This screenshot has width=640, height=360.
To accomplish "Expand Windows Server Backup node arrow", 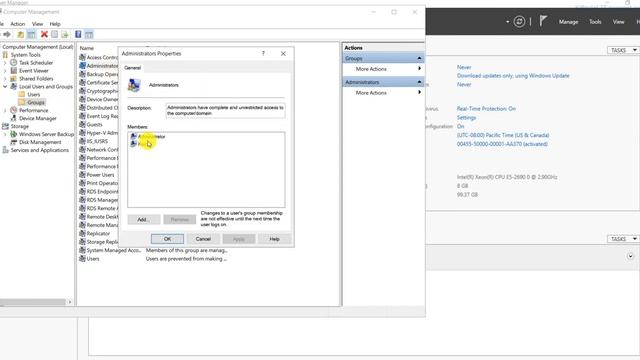I will (x=5, y=134).
